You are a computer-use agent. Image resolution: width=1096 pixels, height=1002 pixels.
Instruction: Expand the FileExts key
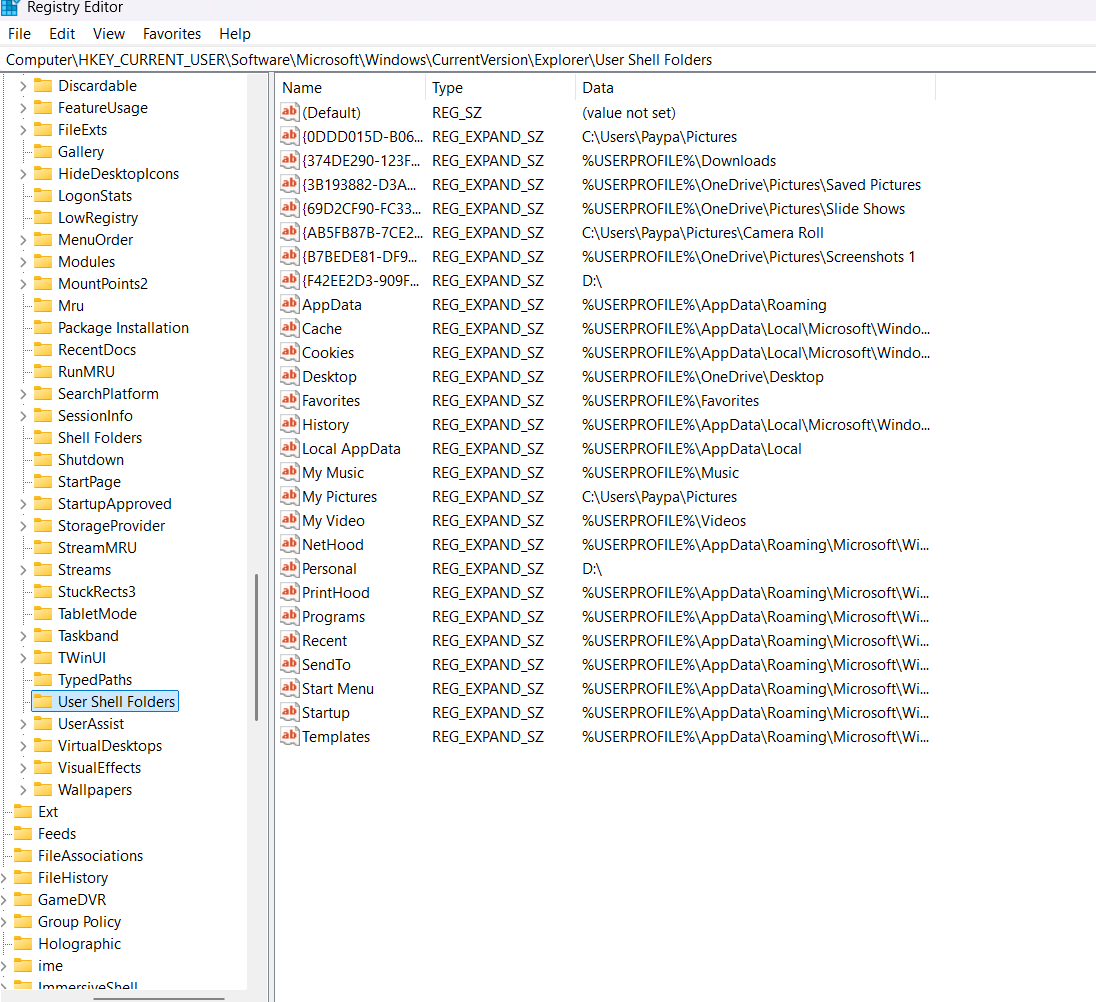(23, 130)
